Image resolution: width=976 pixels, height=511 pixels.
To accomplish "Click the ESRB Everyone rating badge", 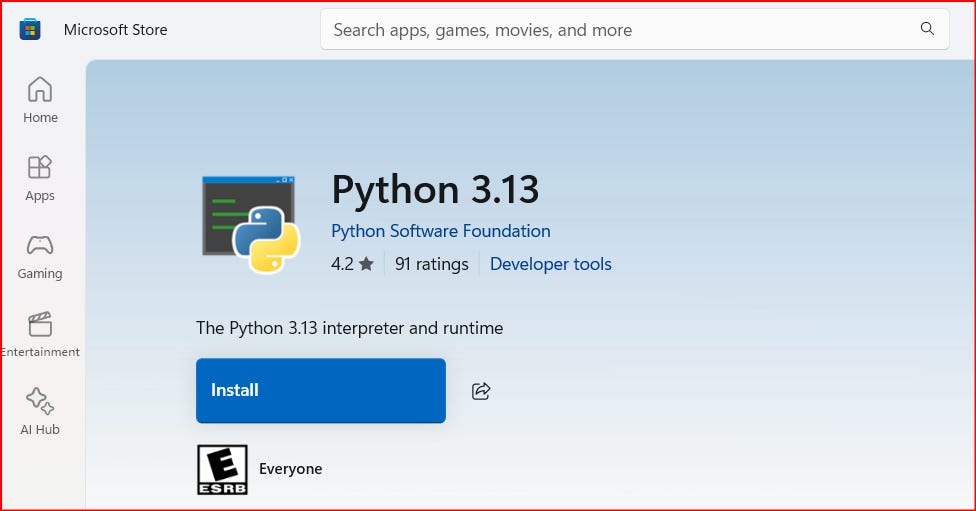I will (x=222, y=470).
